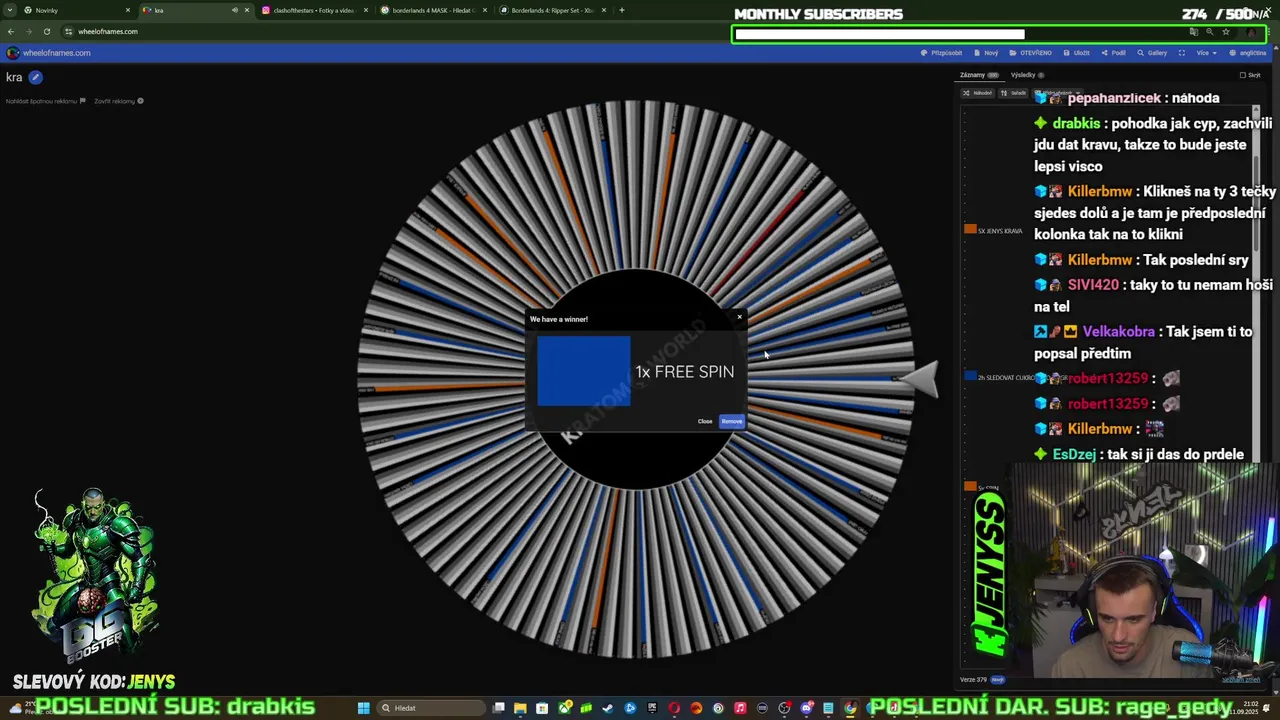Mute the audio-playing 'kra' tab speaker icon
The width and height of the screenshot is (1280, 720).
click(x=235, y=10)
